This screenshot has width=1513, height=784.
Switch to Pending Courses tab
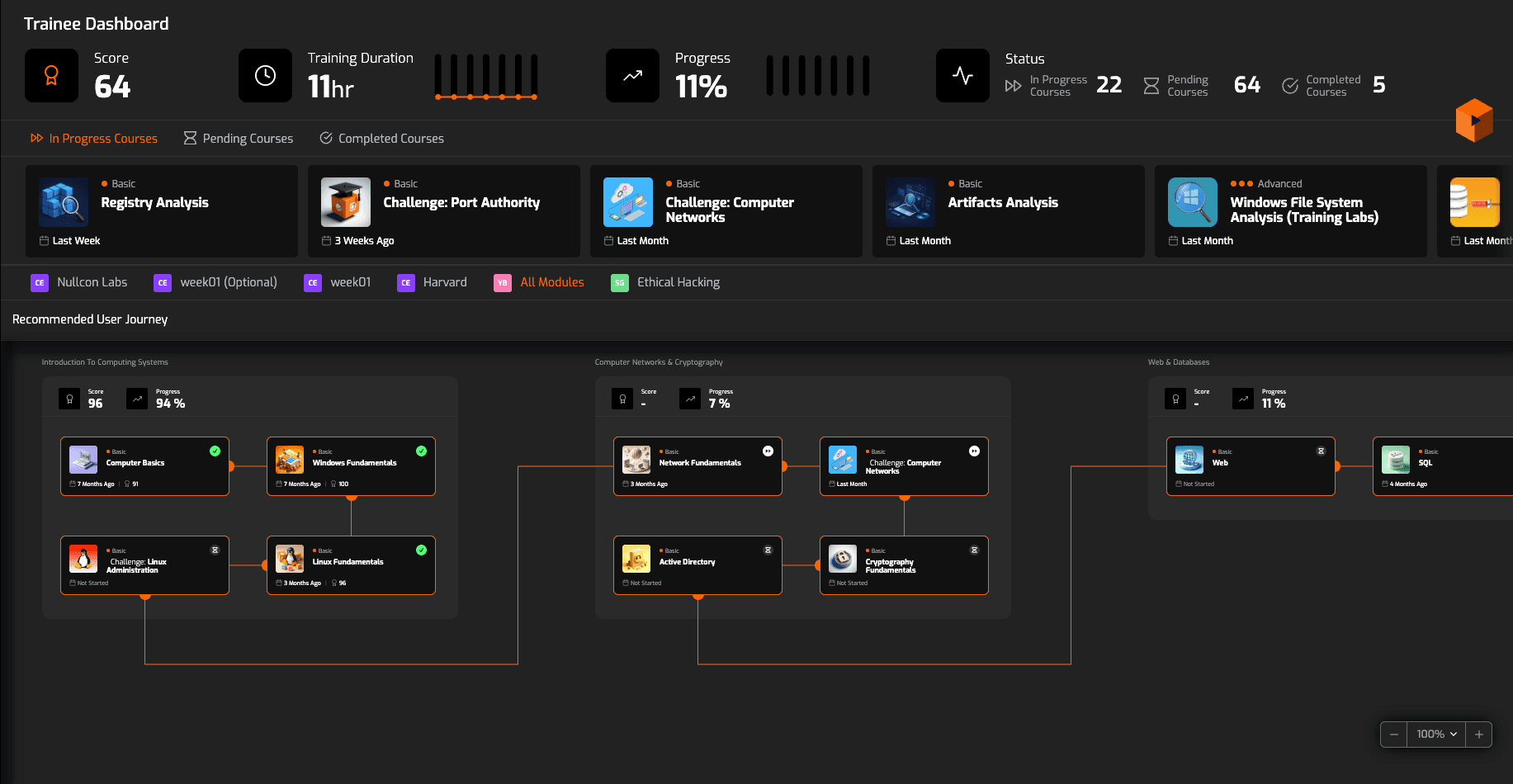[239, 139]
